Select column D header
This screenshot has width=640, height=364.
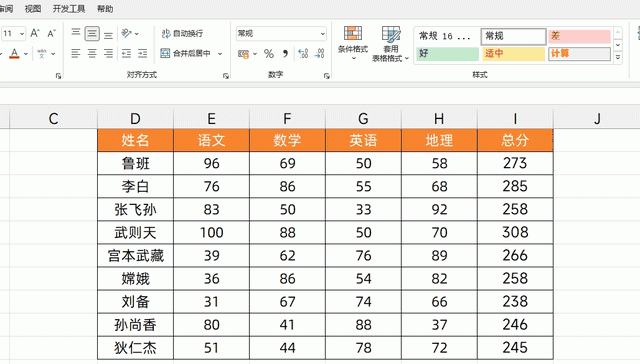(x=136, y=118)
